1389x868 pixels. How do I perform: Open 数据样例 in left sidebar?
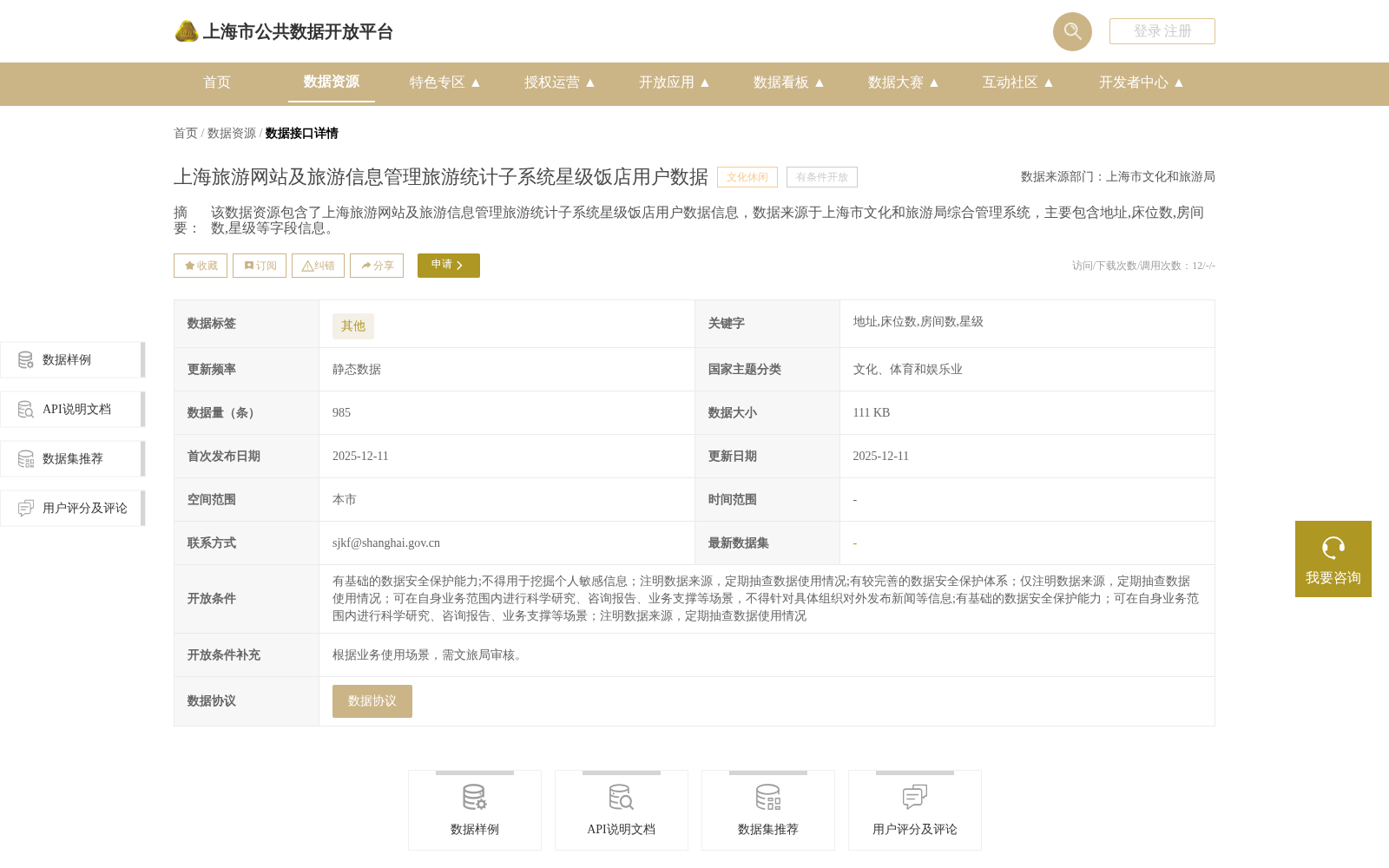[x=72, y=359]
